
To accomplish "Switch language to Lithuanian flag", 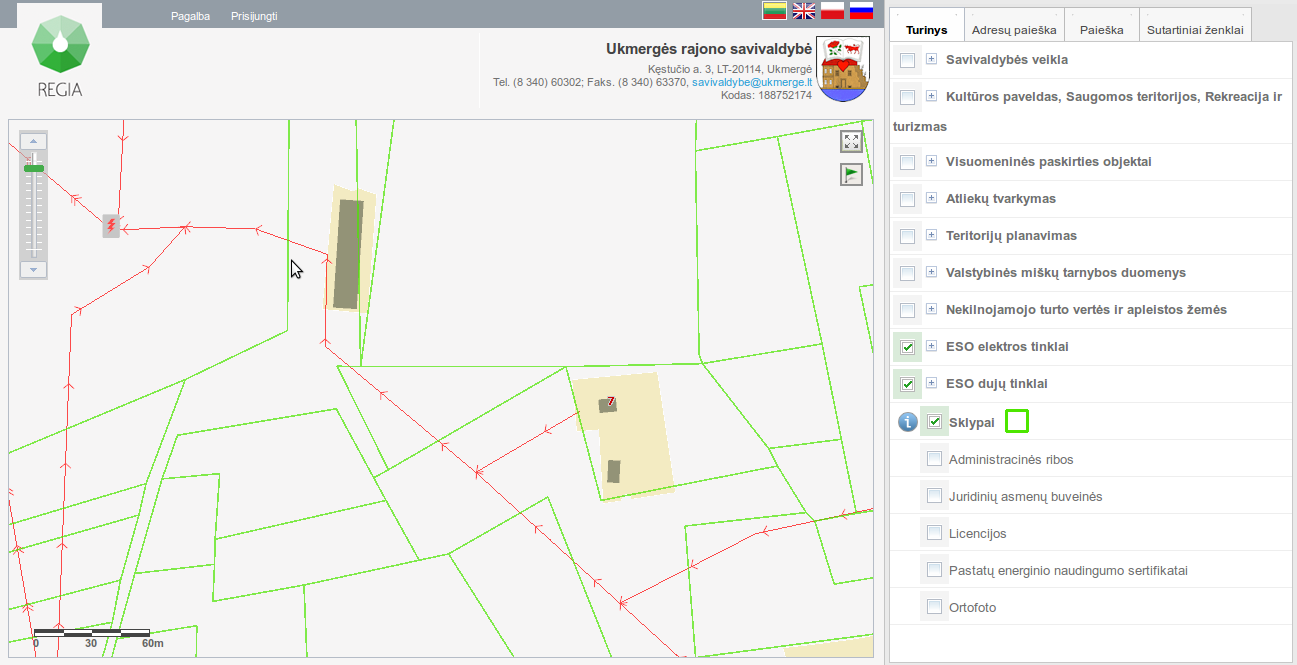I will pos(775,11).
